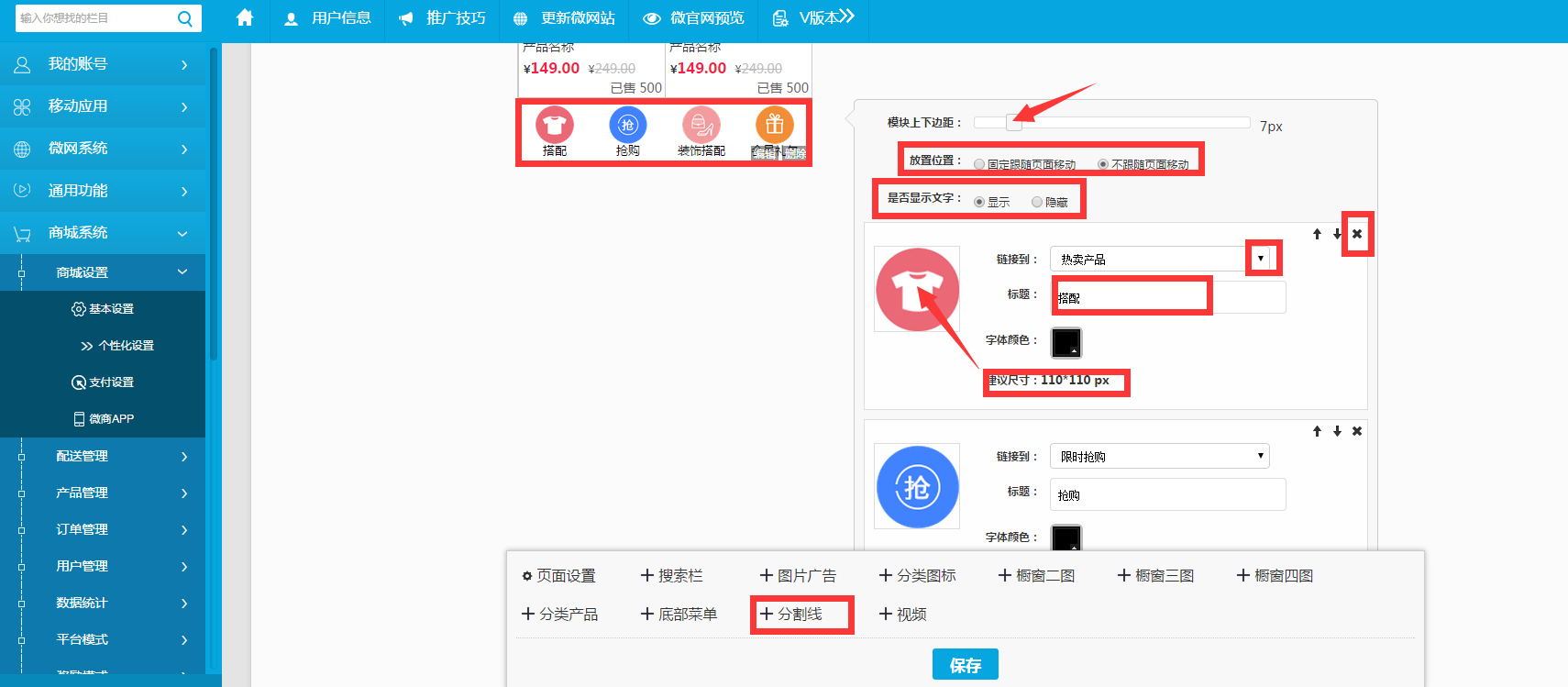Select 固定跟随页面移动 radio option
This screenshot has height=687, width=1568.
click(979, 164)
